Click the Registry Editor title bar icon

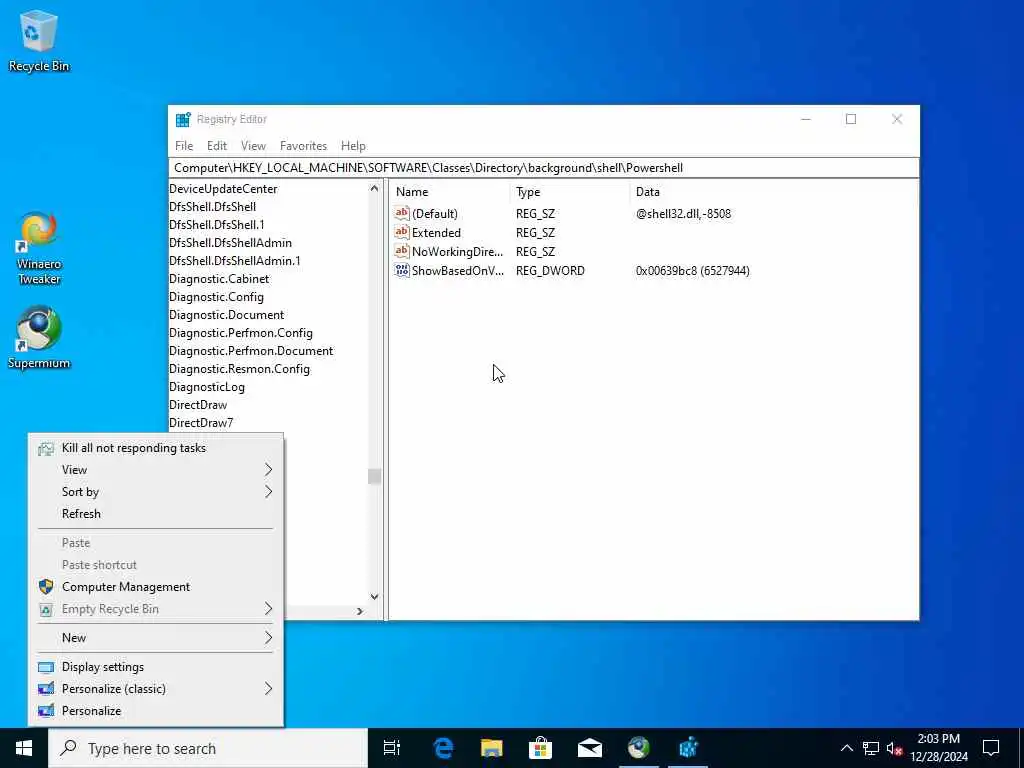[x=183, y=120]
